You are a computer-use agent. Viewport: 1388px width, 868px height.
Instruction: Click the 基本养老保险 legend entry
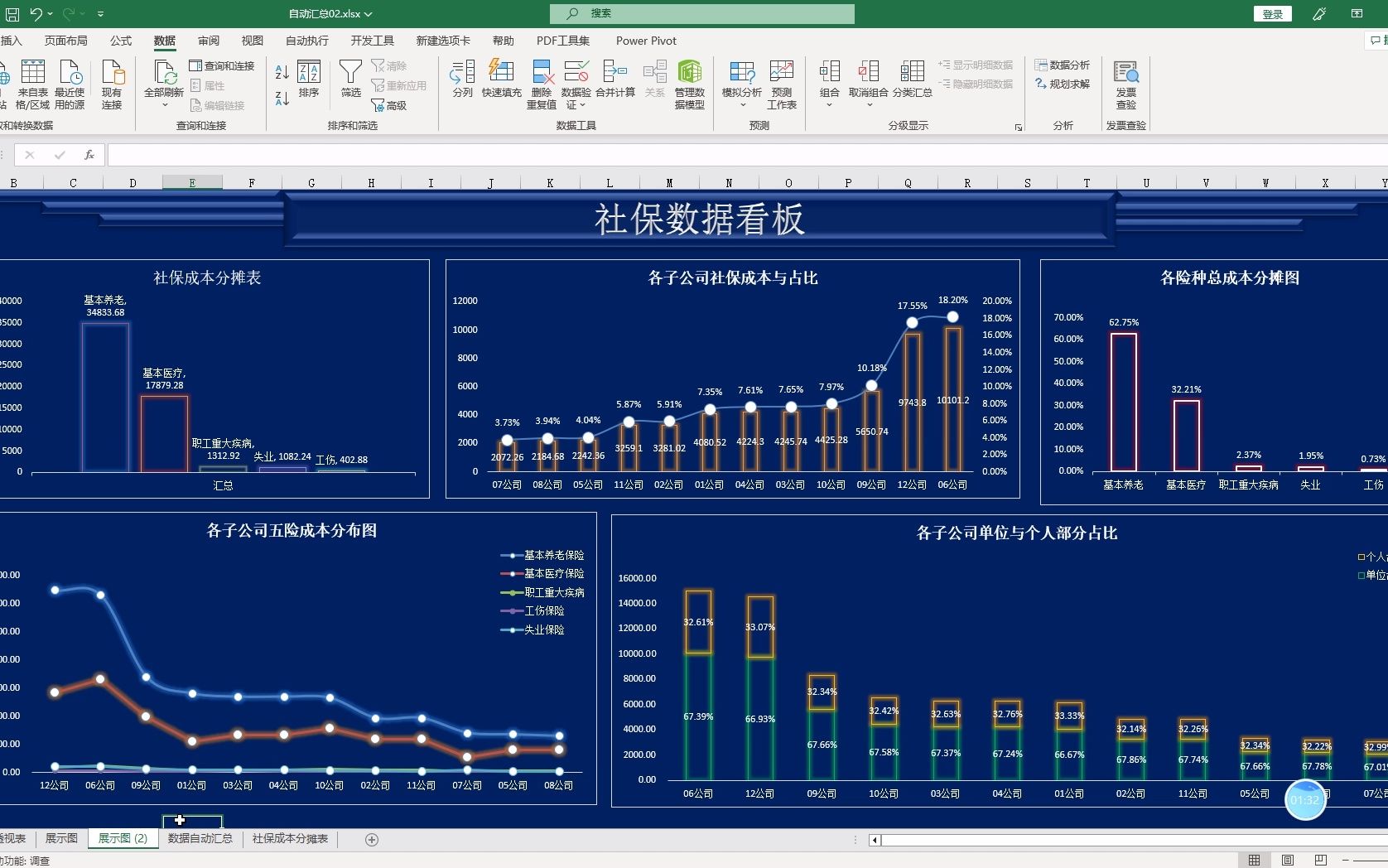click(x=543, y=555)
